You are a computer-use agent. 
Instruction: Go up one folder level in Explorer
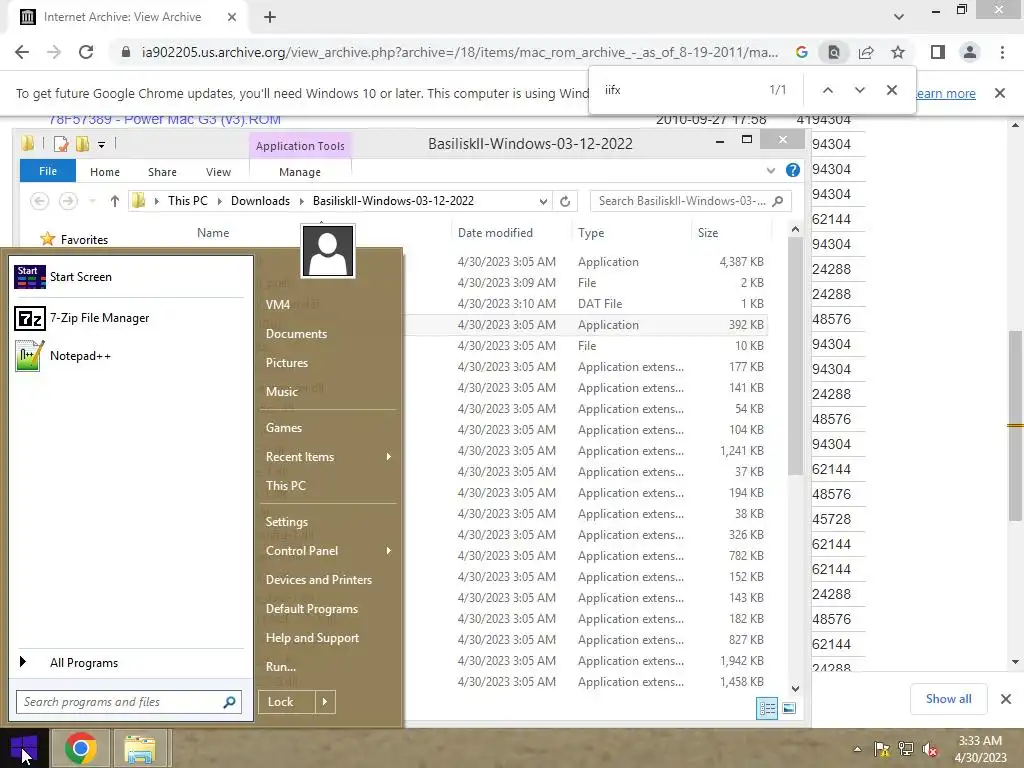pos(114,201)
